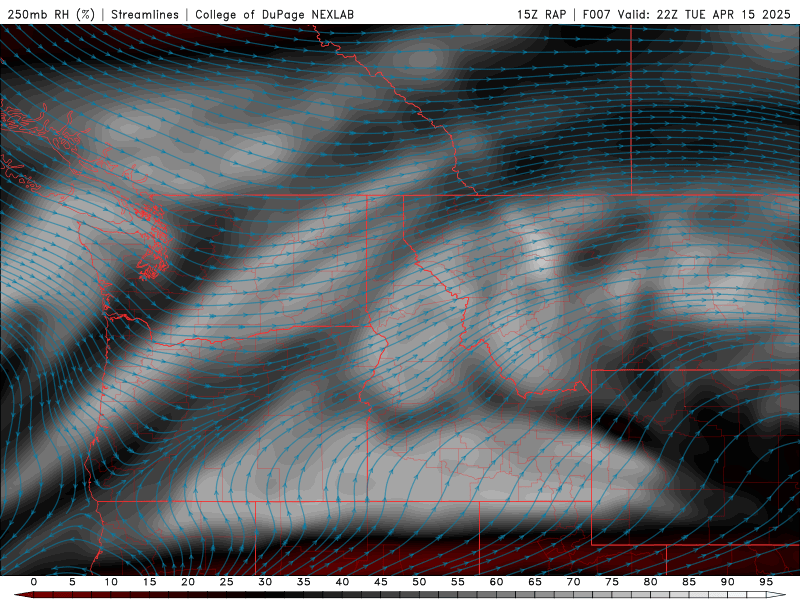Image resolution: width=800 pixels, height=600 pixels.
Task: Click the '85' colorbar label
Action: click(x=689, y=582)
